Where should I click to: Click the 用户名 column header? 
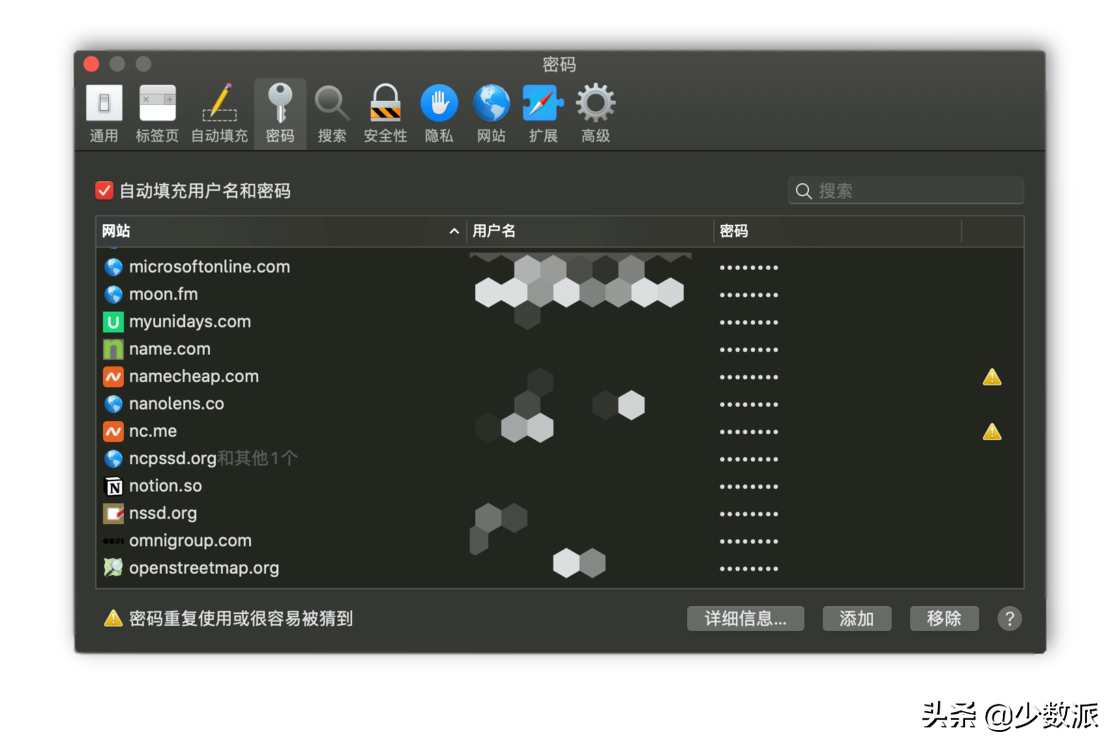[590, 232]
